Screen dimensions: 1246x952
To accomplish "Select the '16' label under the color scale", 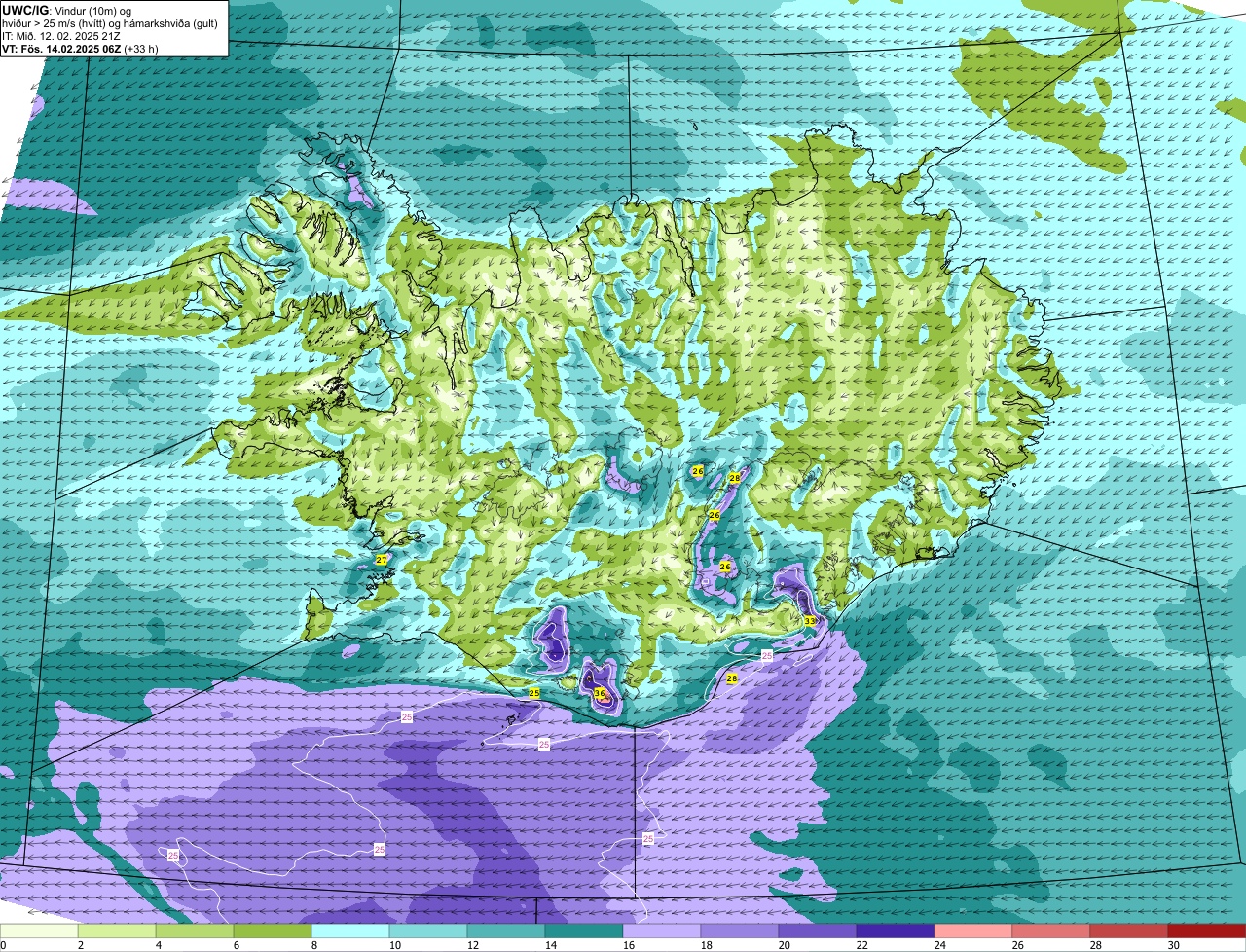I will pyautogui.click(x=629, y=945).
